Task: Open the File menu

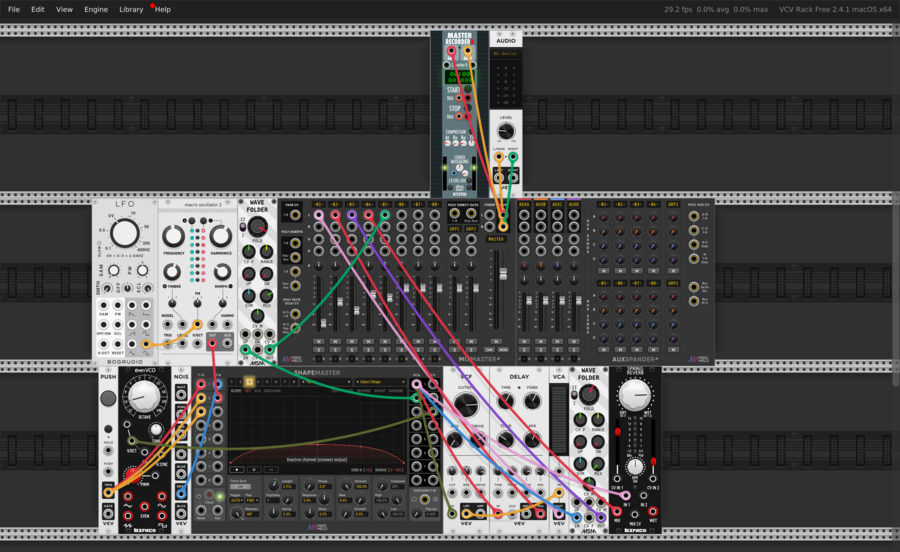Action: click(x=14, y=9)
